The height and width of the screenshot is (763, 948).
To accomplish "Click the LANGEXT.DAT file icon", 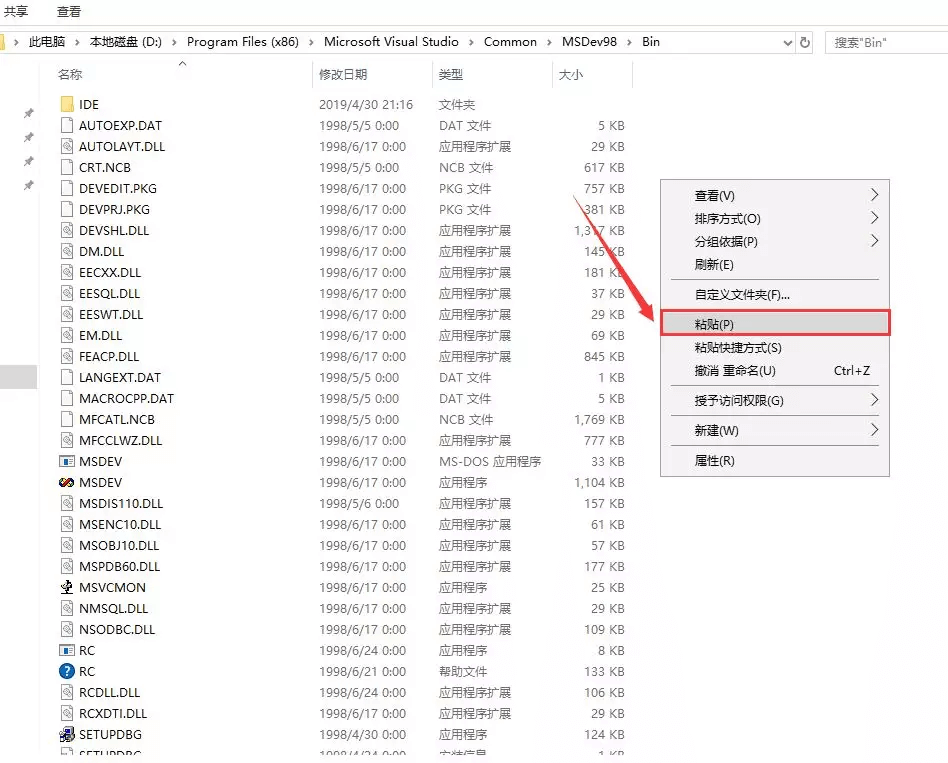I will coord(67,377).
